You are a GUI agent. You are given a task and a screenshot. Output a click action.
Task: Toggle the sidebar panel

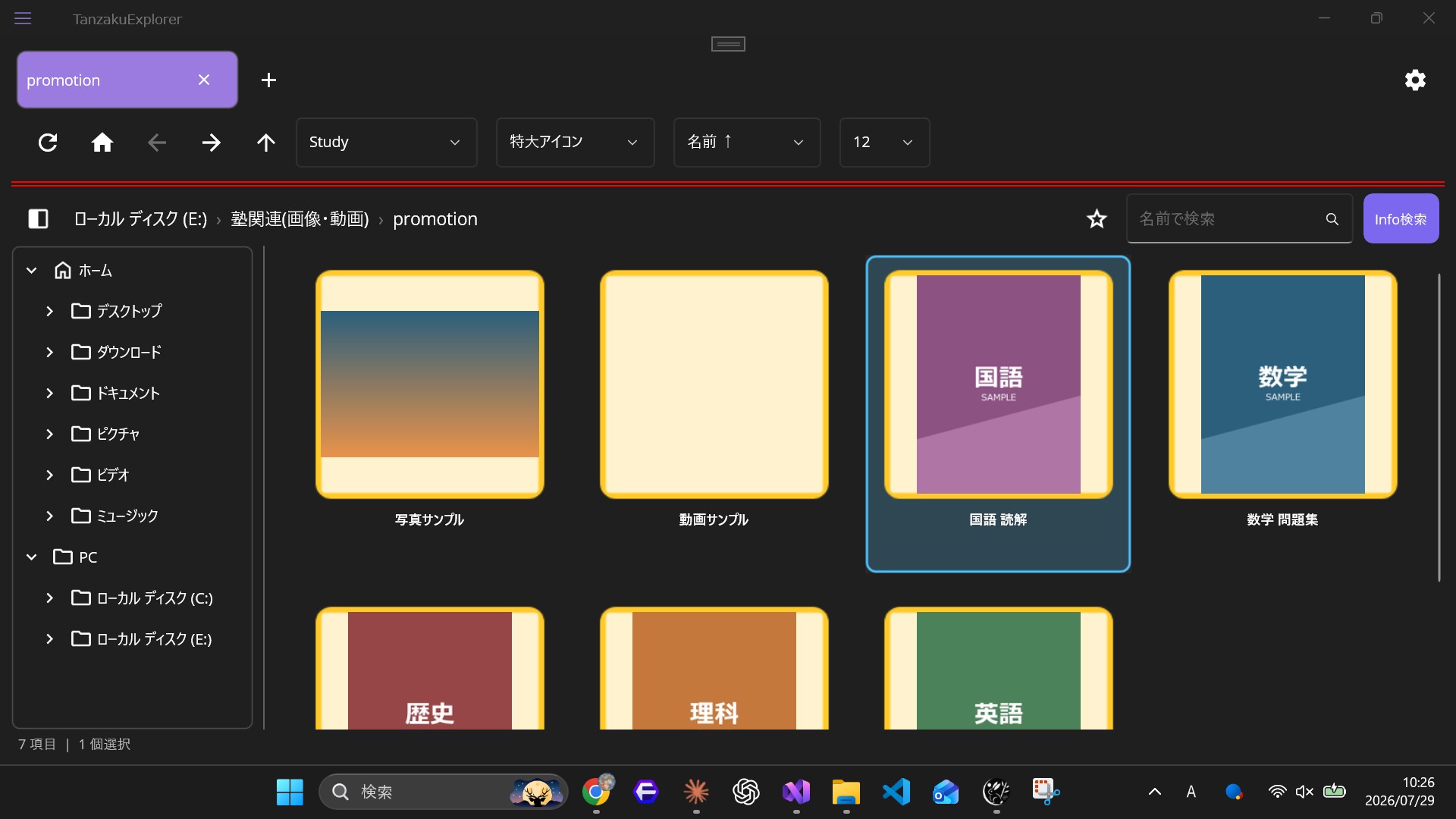(x=38, y=218)
